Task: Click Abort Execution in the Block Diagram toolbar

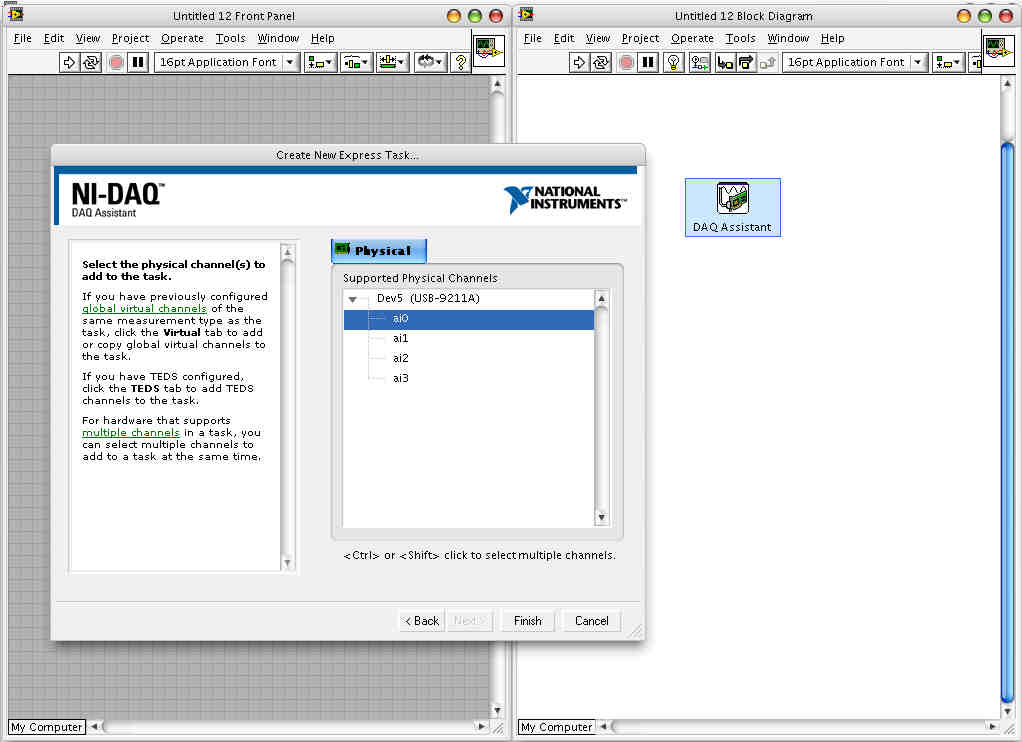Action: point(626,62)
